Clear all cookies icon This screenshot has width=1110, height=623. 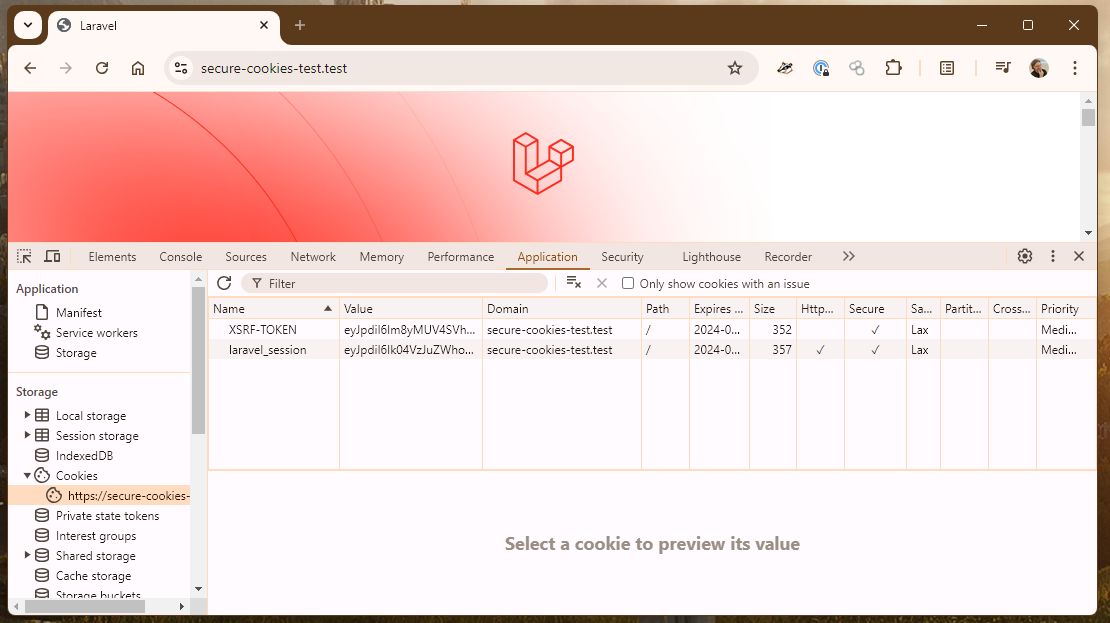tap(573, 283)
